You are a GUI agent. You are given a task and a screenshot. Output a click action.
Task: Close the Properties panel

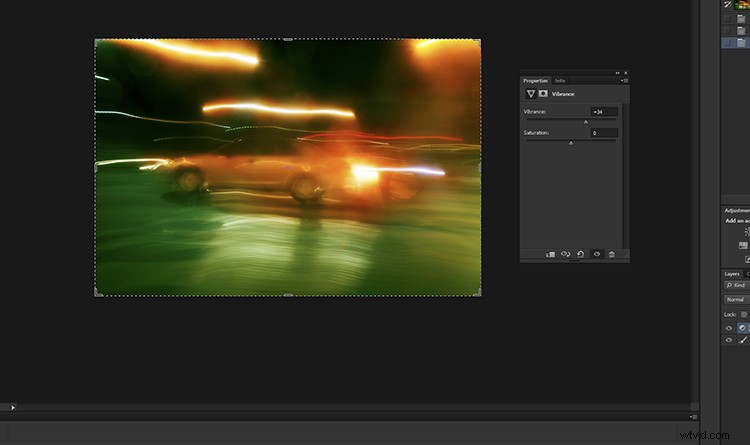coord(626,73)
